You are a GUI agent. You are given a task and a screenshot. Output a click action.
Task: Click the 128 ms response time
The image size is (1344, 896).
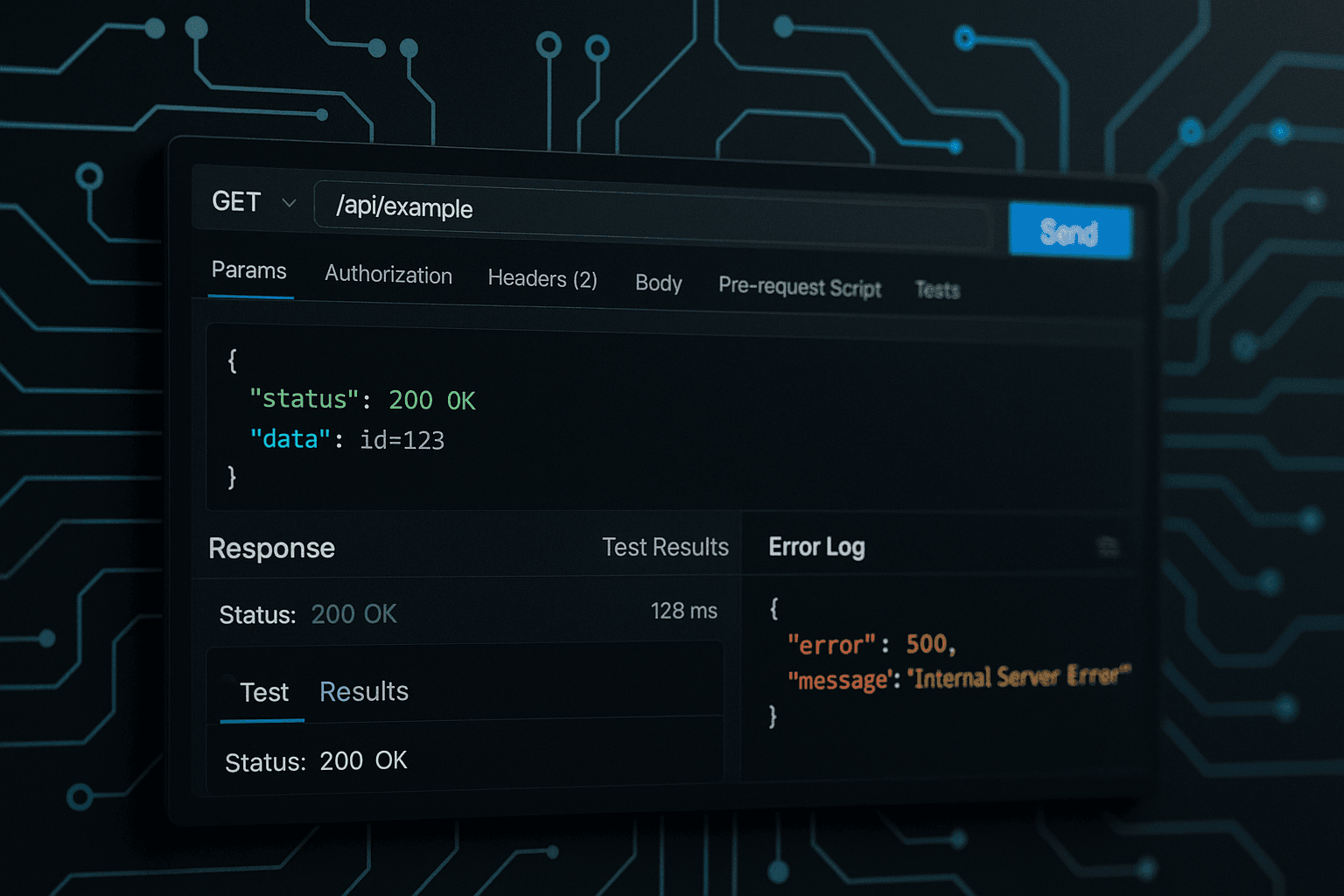tap(683, 611)
